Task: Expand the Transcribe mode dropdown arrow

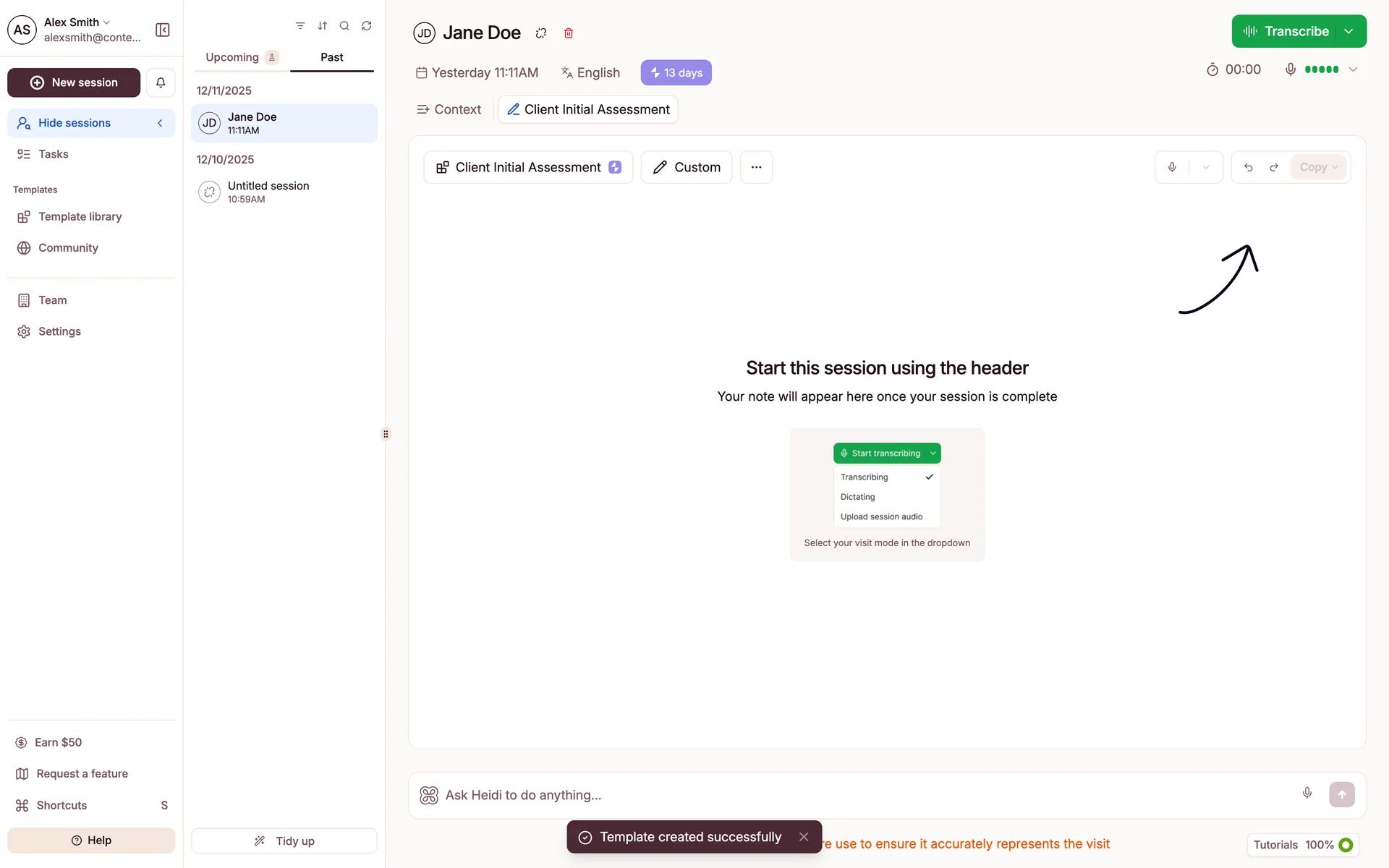Action: coord(1349,31)
